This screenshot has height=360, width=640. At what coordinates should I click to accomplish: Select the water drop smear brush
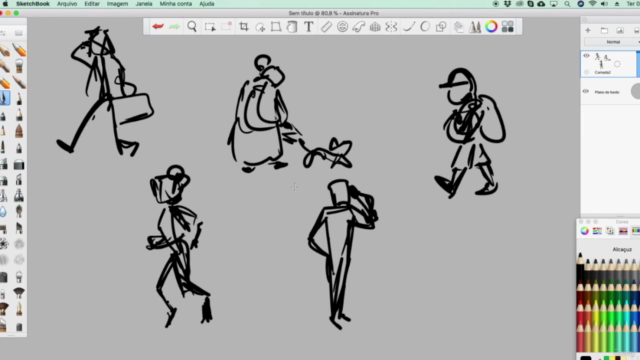pos(4,211)
